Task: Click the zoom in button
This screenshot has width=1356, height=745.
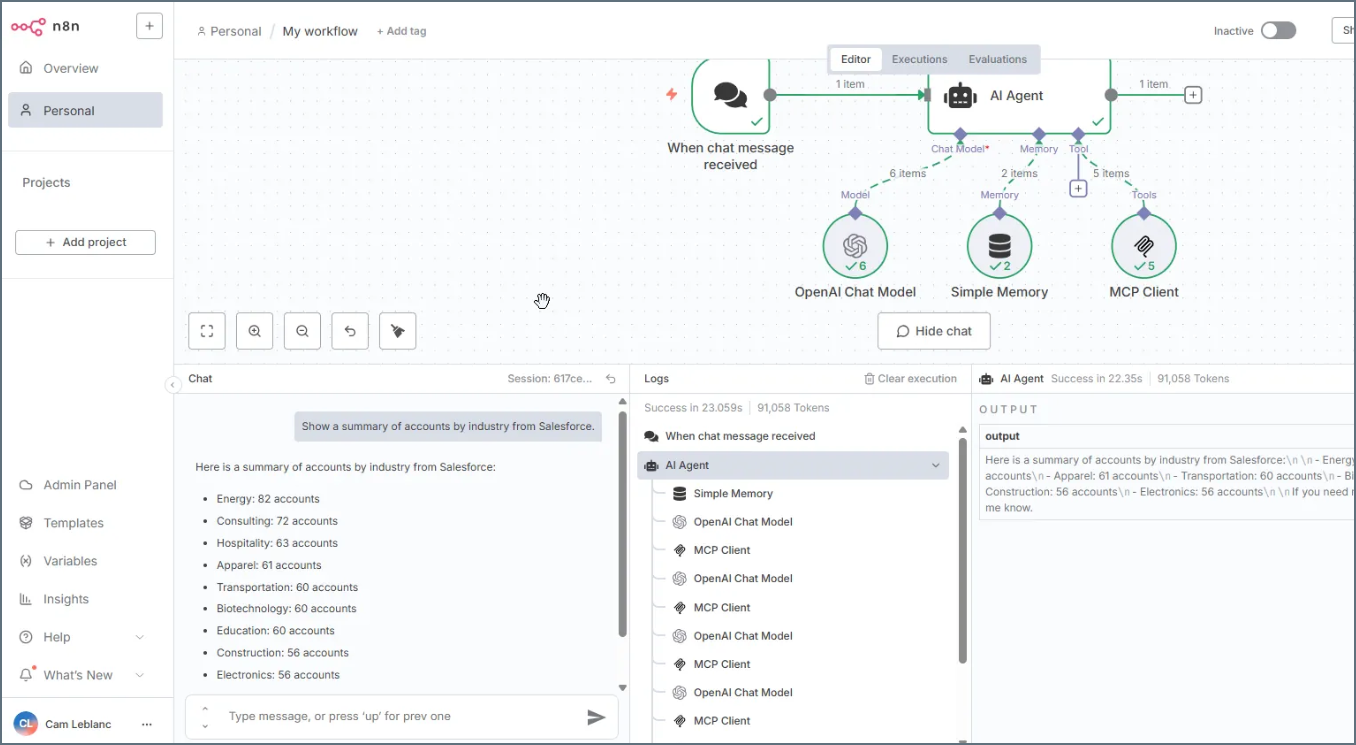Action: click(x=255, y=331)
